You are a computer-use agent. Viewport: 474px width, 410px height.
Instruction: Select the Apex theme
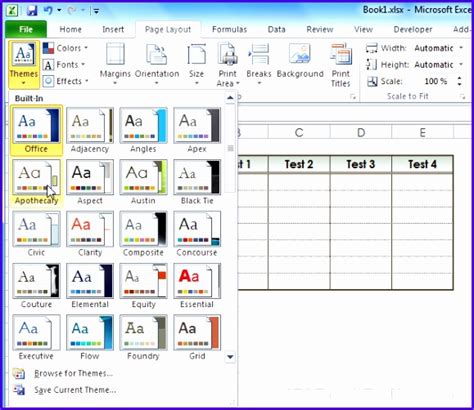pyautogui.click(x=197, y=131)
